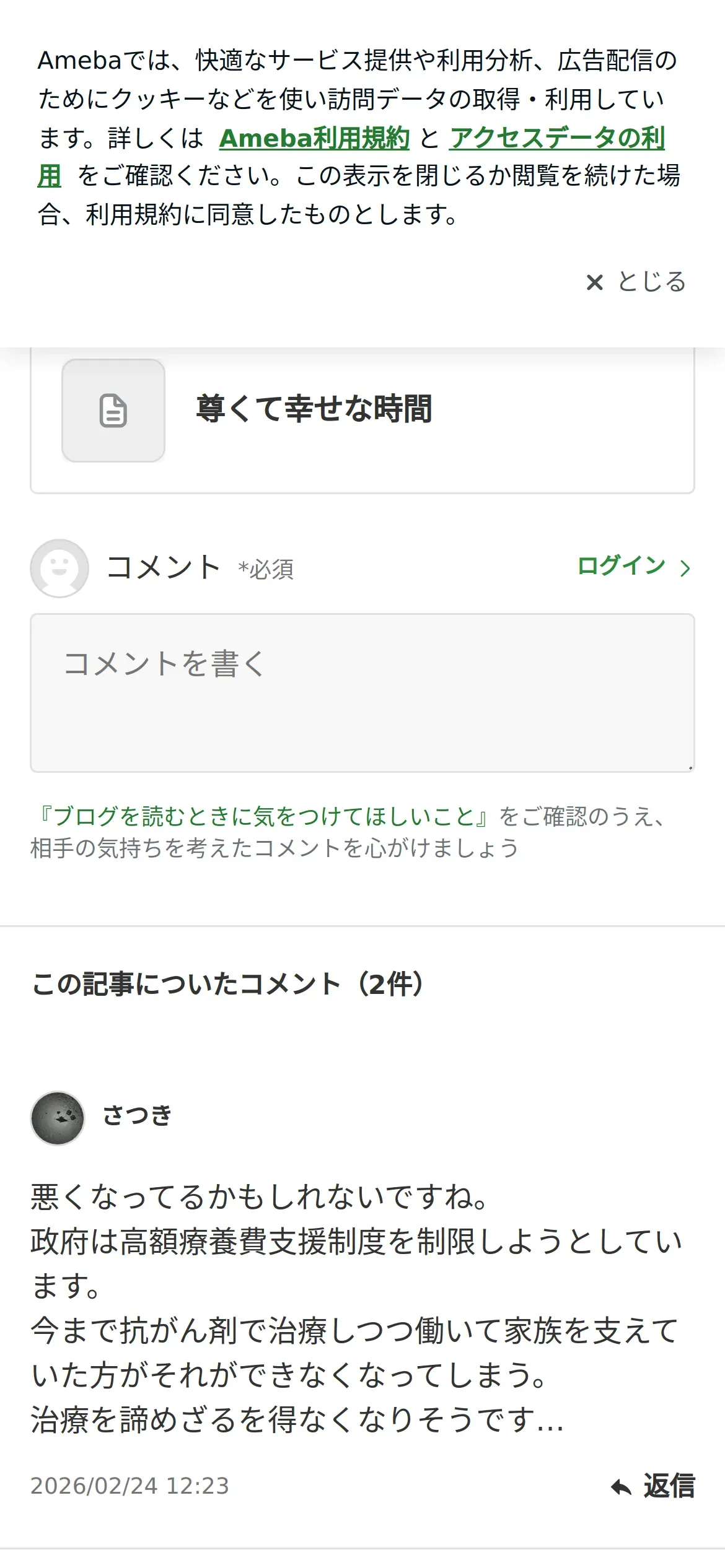The width and height of the screenshot is (725, 1568).
Task: Click the ログイン link
Action: tap(621, 566)
